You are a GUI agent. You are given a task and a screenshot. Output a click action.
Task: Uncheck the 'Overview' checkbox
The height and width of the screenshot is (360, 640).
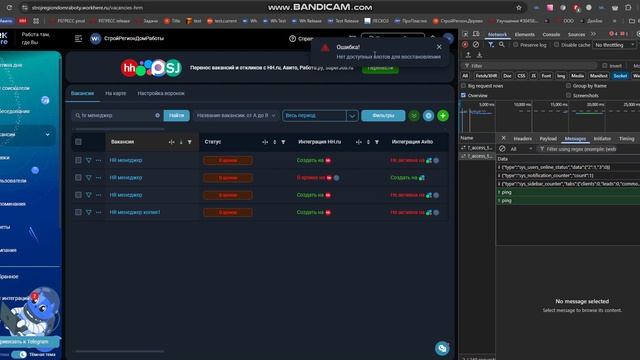[463, 96]
